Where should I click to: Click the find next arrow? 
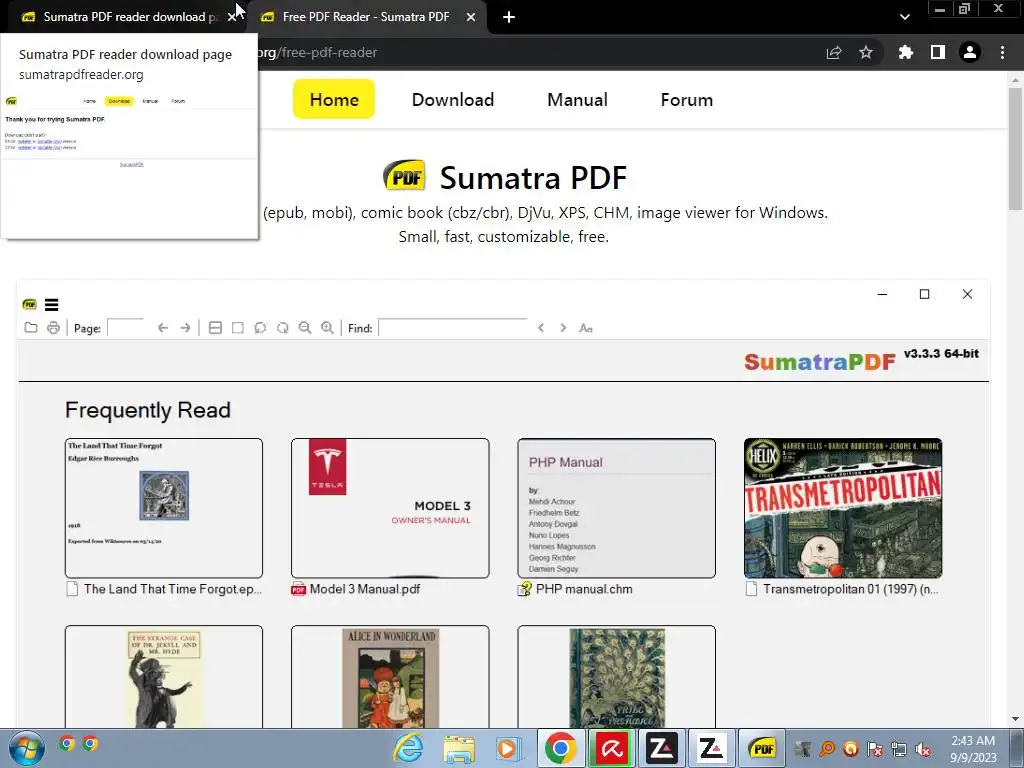click(x=563, y=328)
